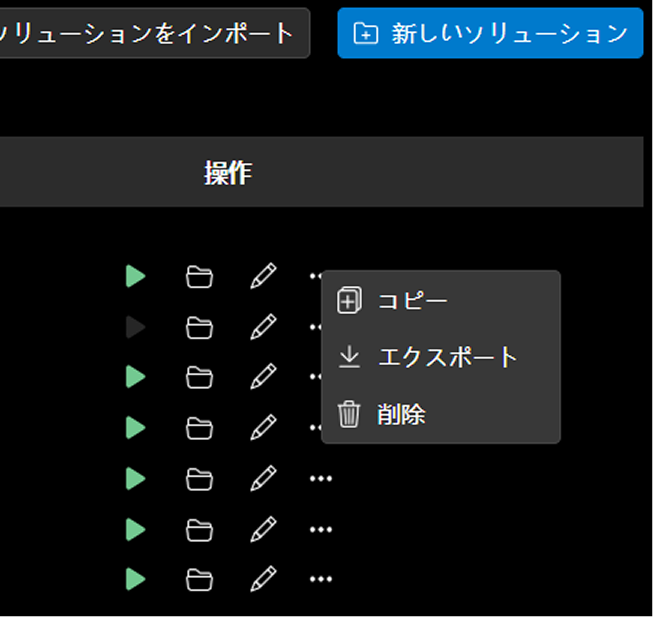Start the third row's solution with play icon
The height and width of the screenshot is (617, 653).
coord(136,377)
